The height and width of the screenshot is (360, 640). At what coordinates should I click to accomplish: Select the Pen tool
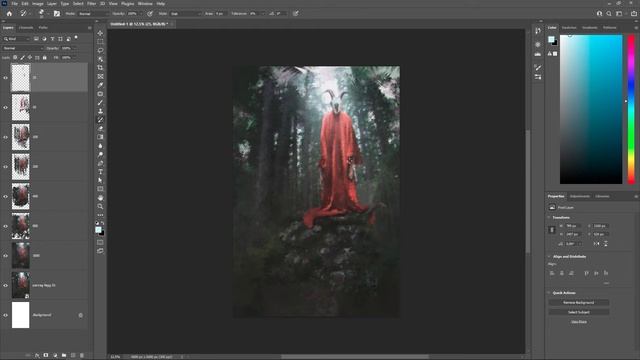[x=100, y=163]
